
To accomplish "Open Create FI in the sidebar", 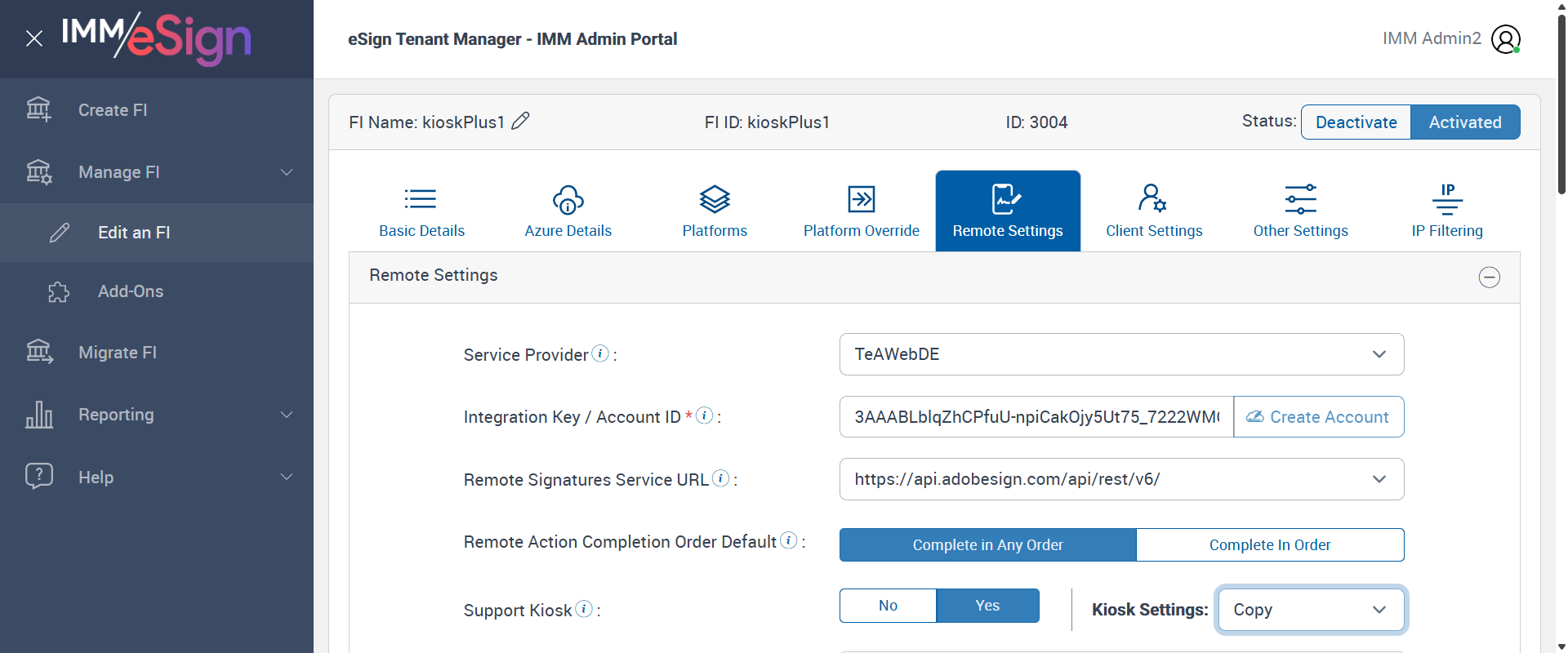I will click(x=113, y=110).
